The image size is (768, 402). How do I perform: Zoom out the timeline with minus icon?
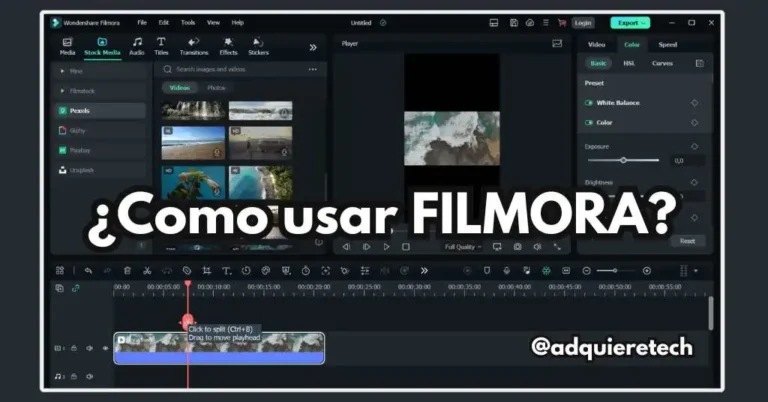coord(586,271)
